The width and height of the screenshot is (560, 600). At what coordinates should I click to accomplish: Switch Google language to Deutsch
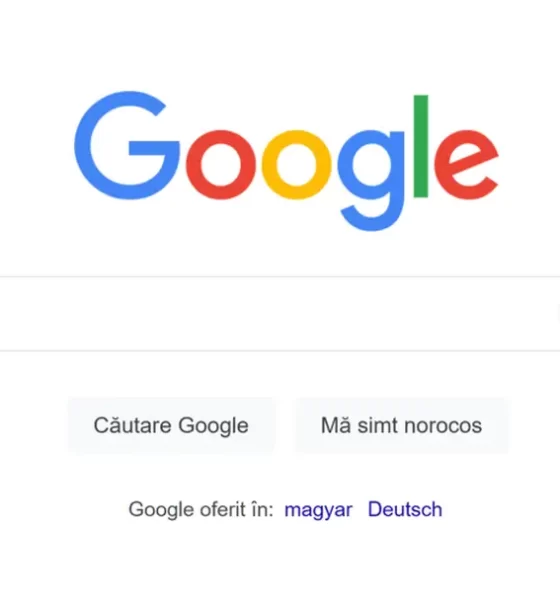pos(405,509)
